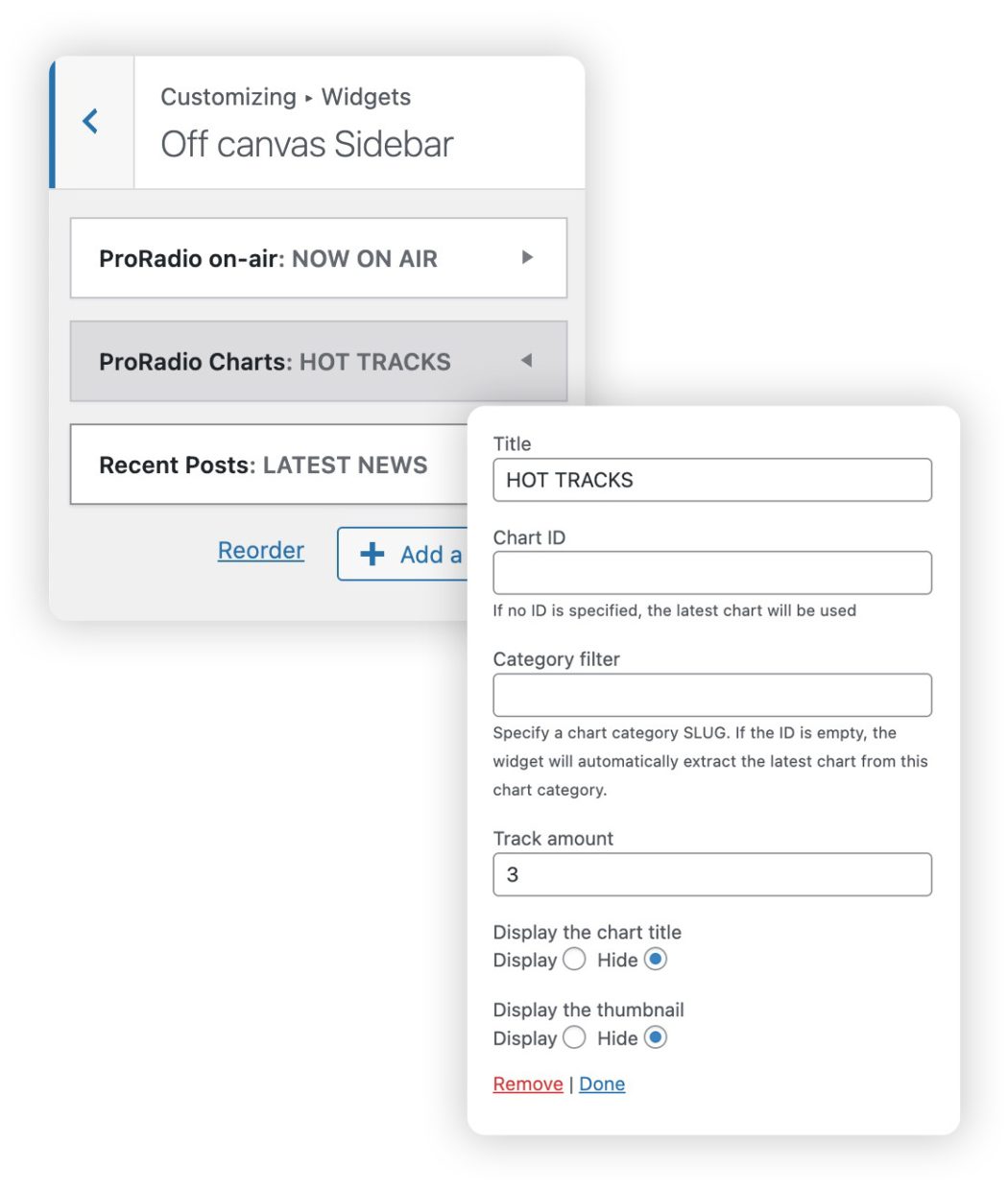The width and height of the screenshot is (1008, 1190).
Task: Expand the ProRadio on-air widget arrow
Action: pyautogui.click(x=527, y=257)
